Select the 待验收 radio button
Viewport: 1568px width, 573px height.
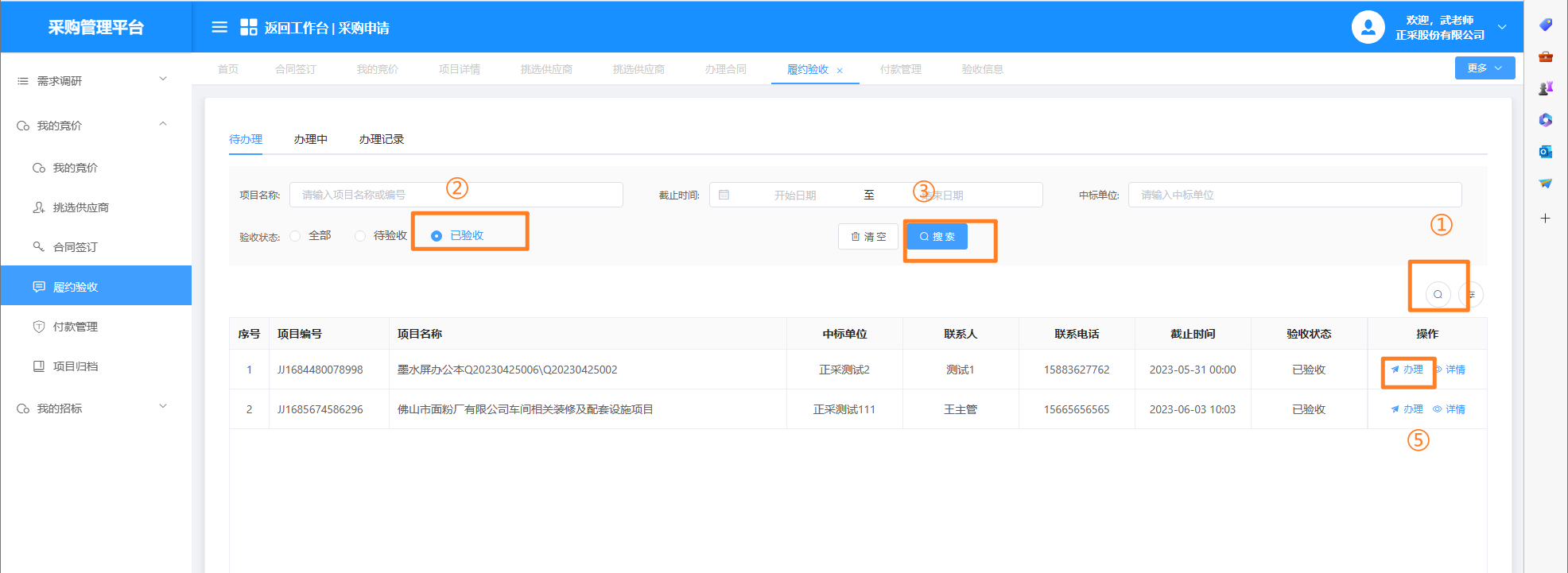coord(360,236)
